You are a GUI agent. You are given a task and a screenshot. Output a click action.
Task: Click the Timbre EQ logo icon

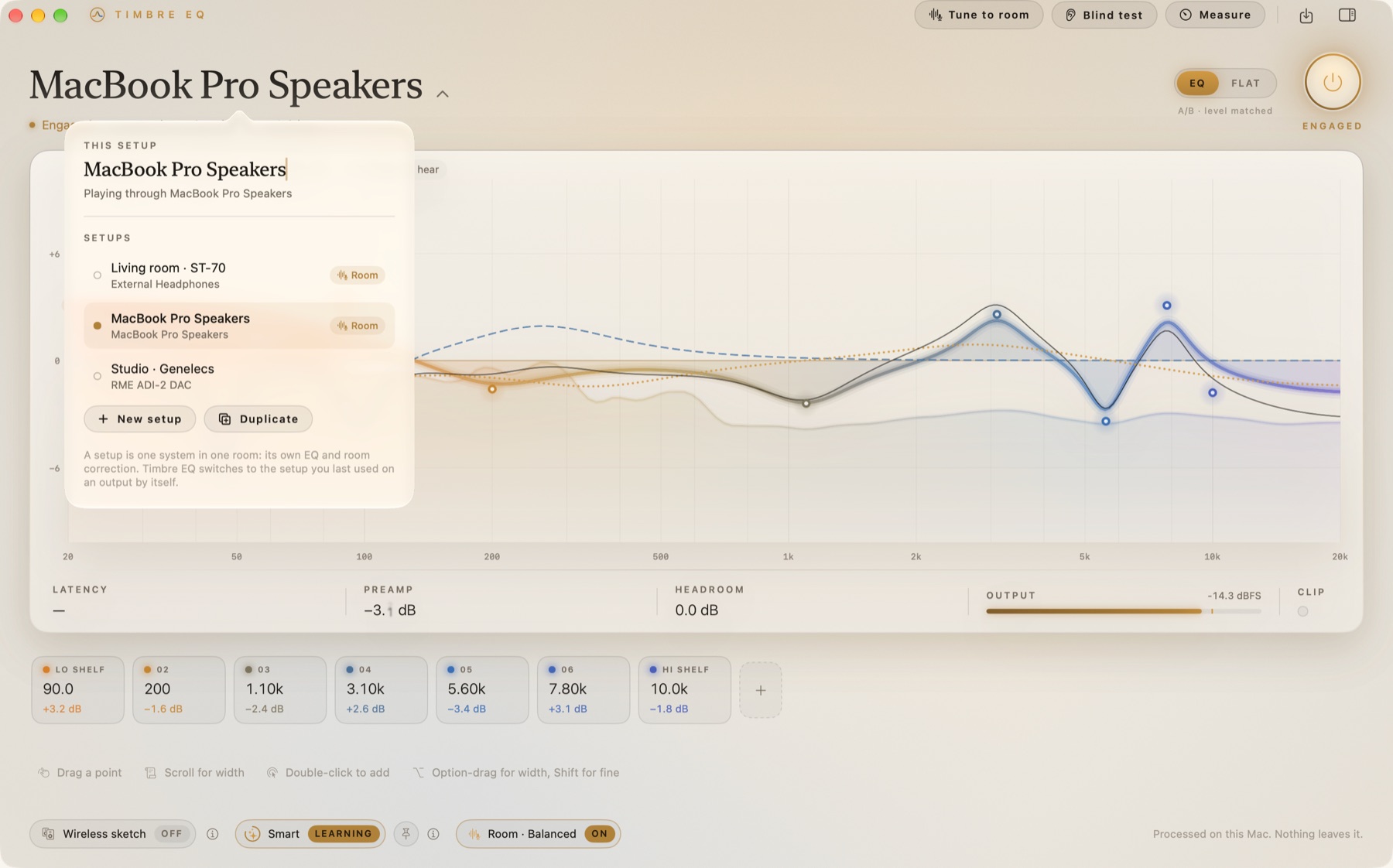97,15
